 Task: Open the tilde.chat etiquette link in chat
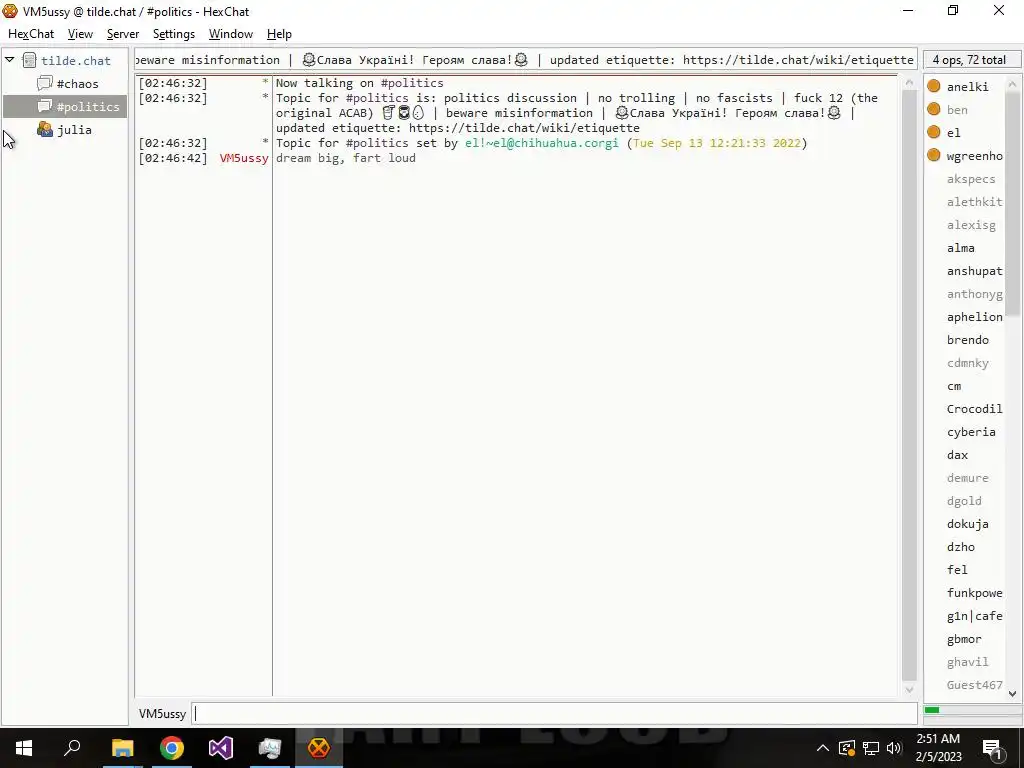coord(524,128)
